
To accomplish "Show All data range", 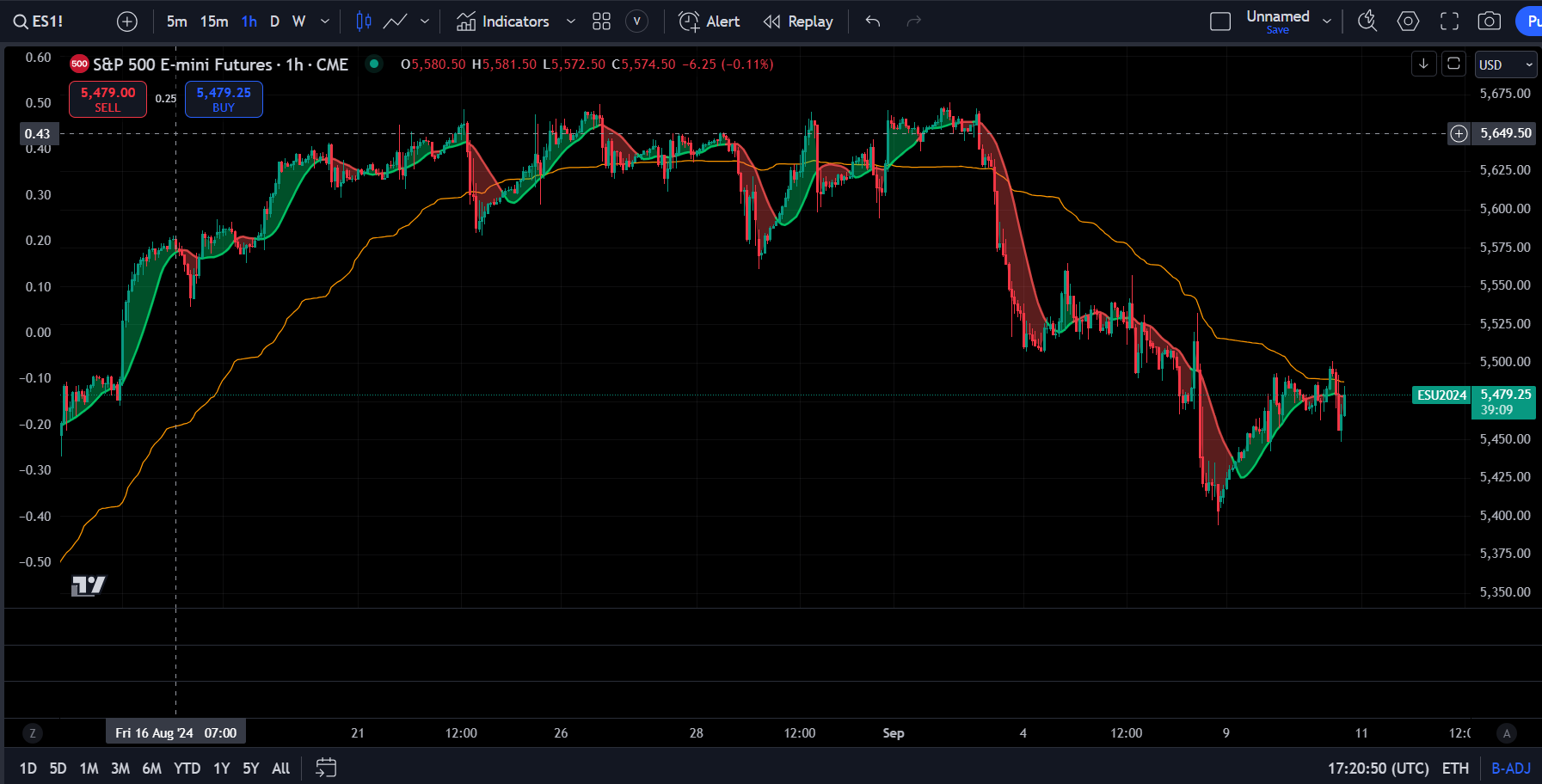I will (x=280, y=769).
